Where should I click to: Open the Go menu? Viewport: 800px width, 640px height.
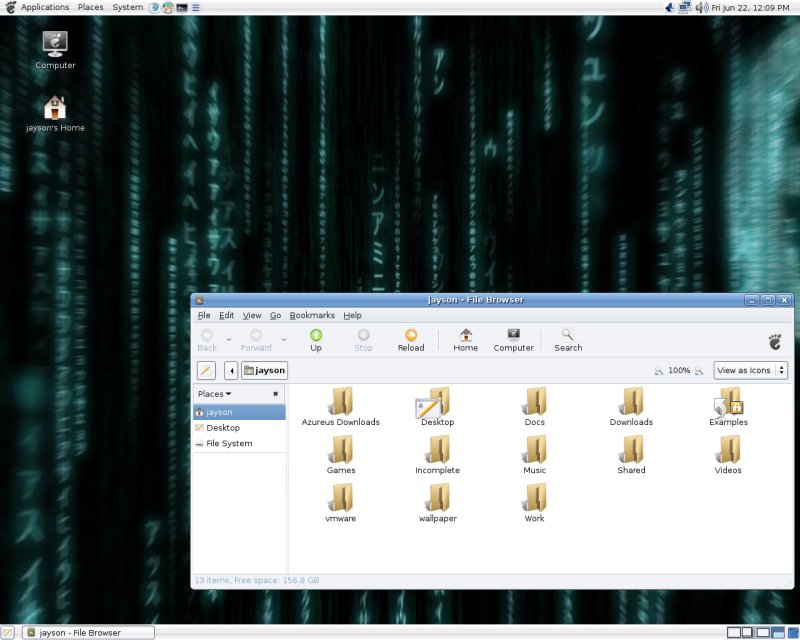click(276, 315)
